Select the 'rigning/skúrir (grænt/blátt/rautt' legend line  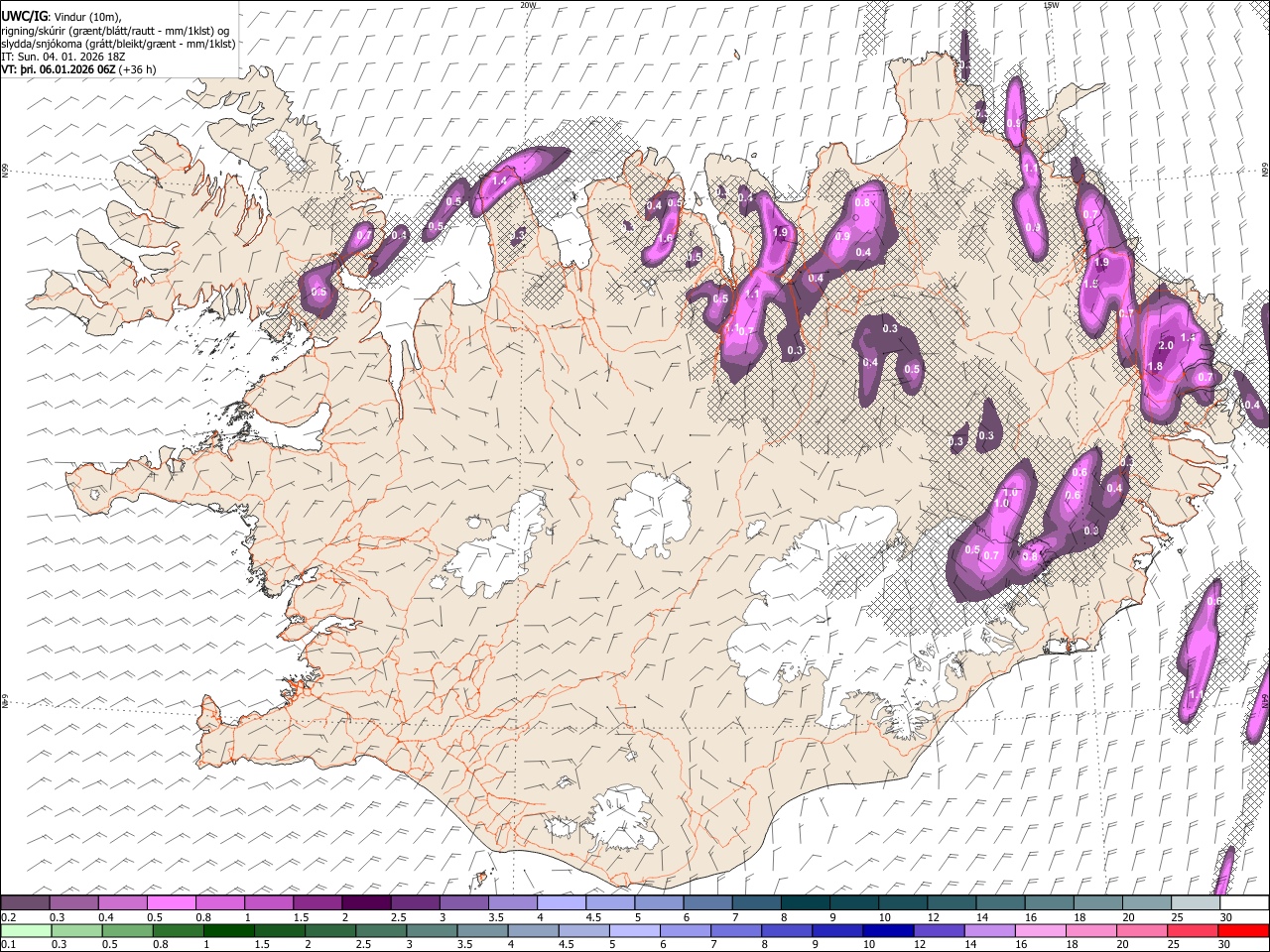117,31
